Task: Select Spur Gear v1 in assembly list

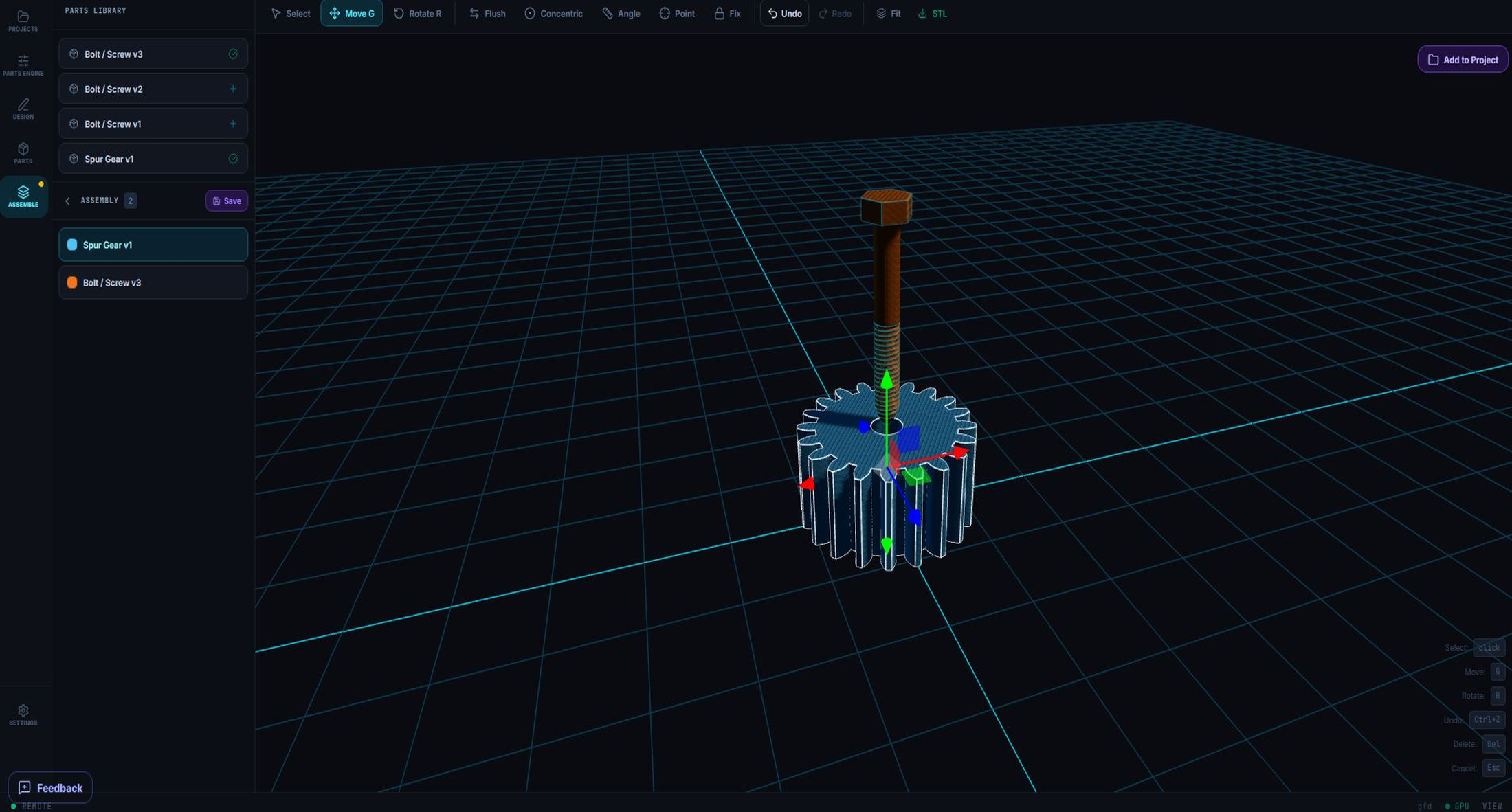Action: (x=153, y=245)
